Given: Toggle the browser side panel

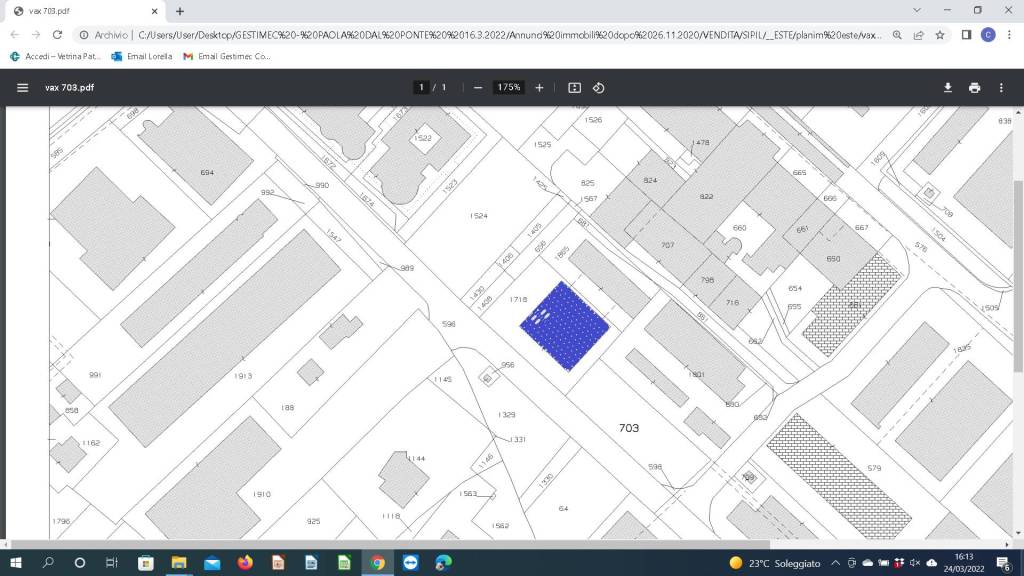Looking at the screenshot, I should [966, 34].
